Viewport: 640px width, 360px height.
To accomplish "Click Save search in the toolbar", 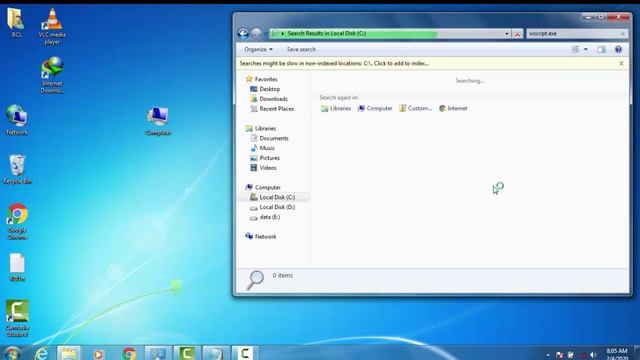I will coord(301,49).
